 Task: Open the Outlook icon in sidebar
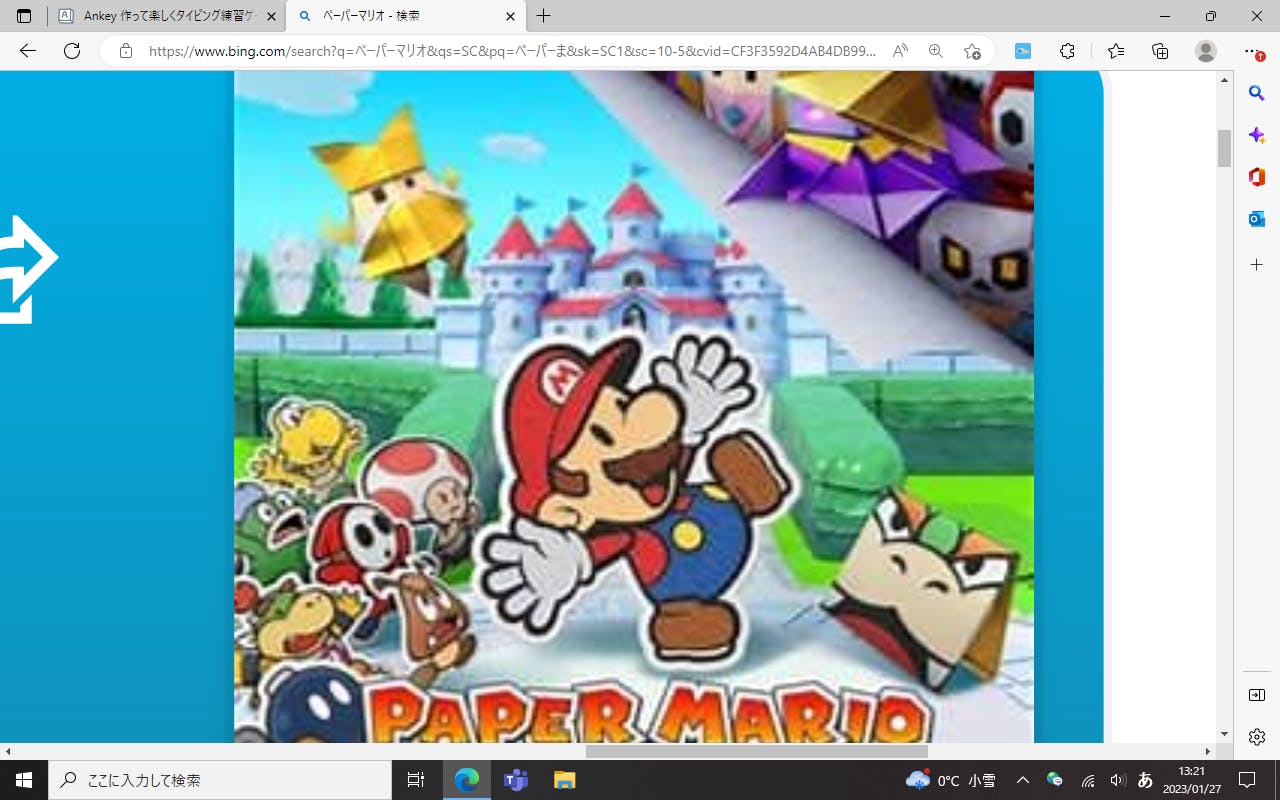(x=1257, y=219)
